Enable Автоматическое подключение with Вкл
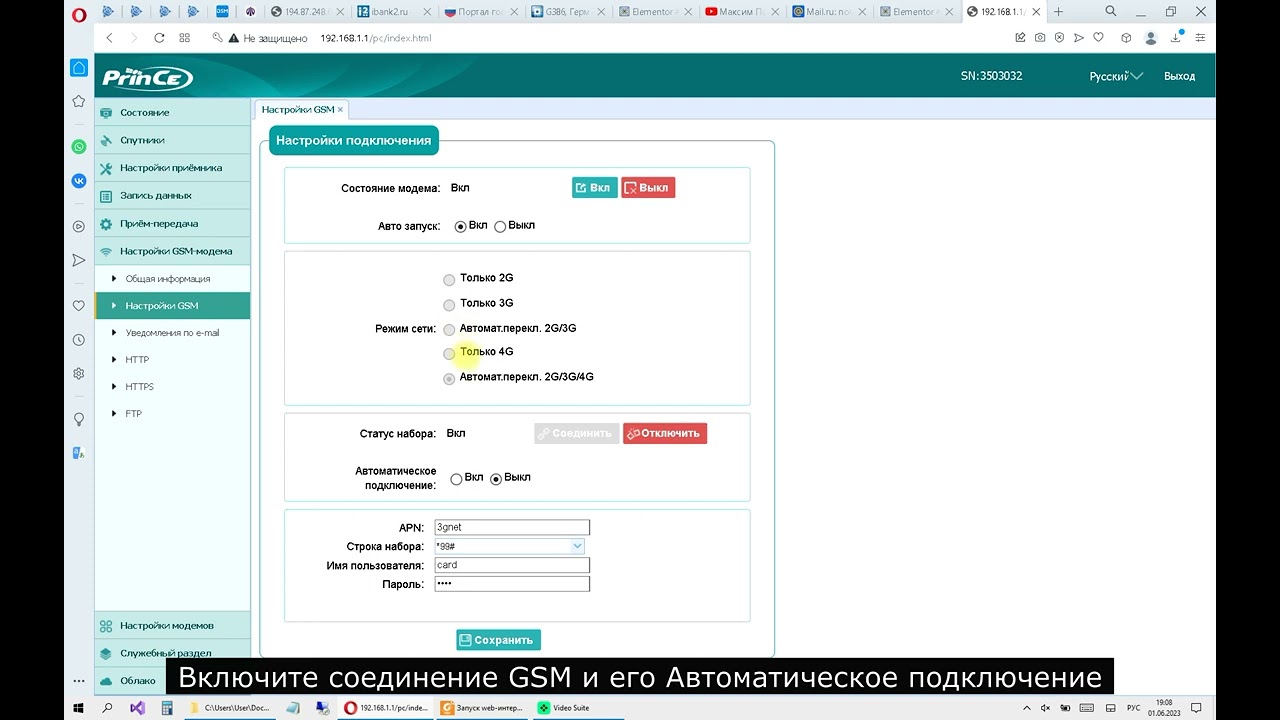The width and height of the screenshot is (1280, 720). pyautogui.click(x=456, y=479)
